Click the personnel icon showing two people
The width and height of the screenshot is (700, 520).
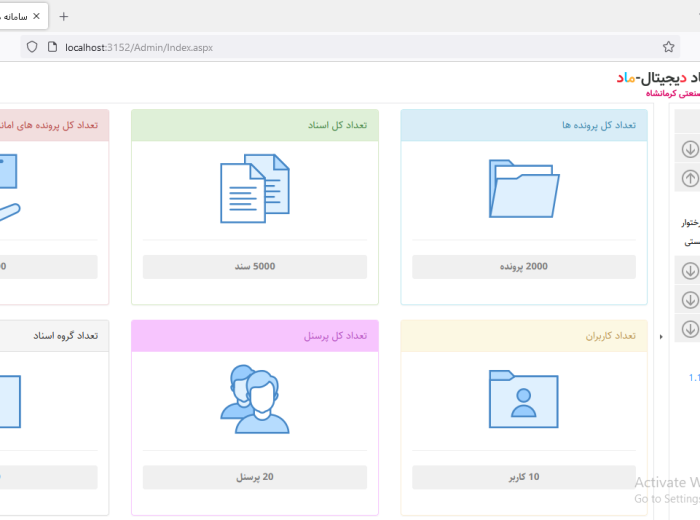254,399
